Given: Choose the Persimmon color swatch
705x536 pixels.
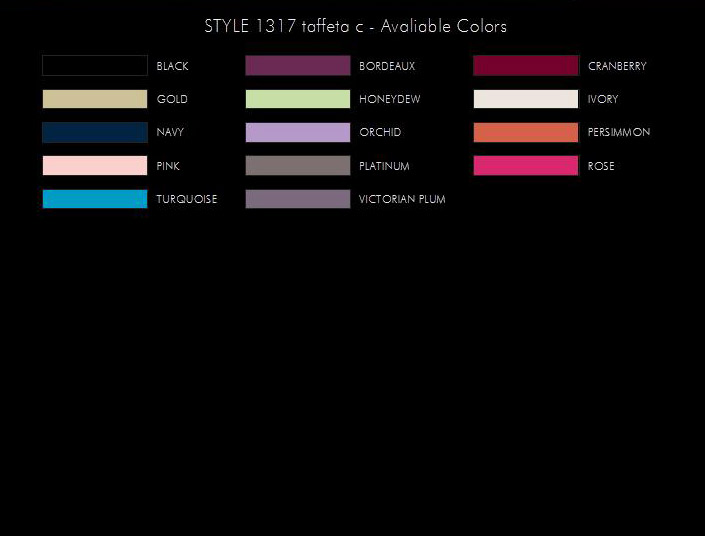Looking at the screenshot, I should pyautogui.click(x=526, y=132).
